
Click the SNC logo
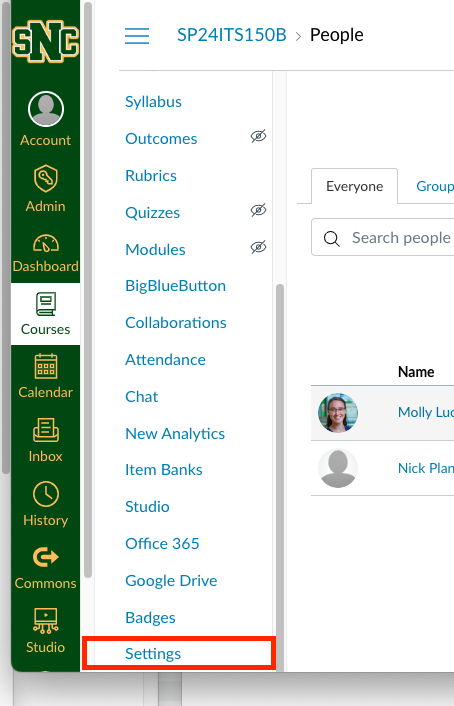pos(45,41)
